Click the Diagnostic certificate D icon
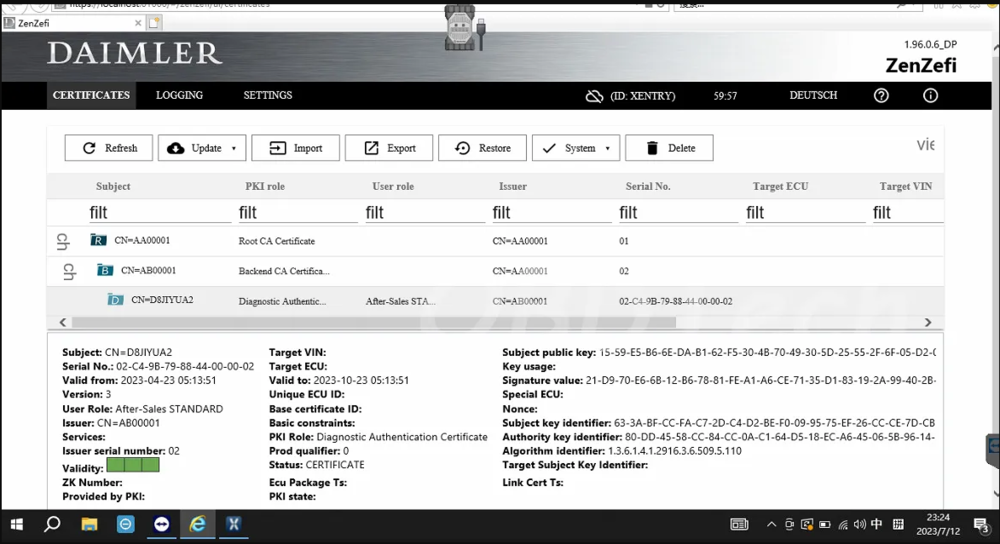 click(x=115, y=300)
